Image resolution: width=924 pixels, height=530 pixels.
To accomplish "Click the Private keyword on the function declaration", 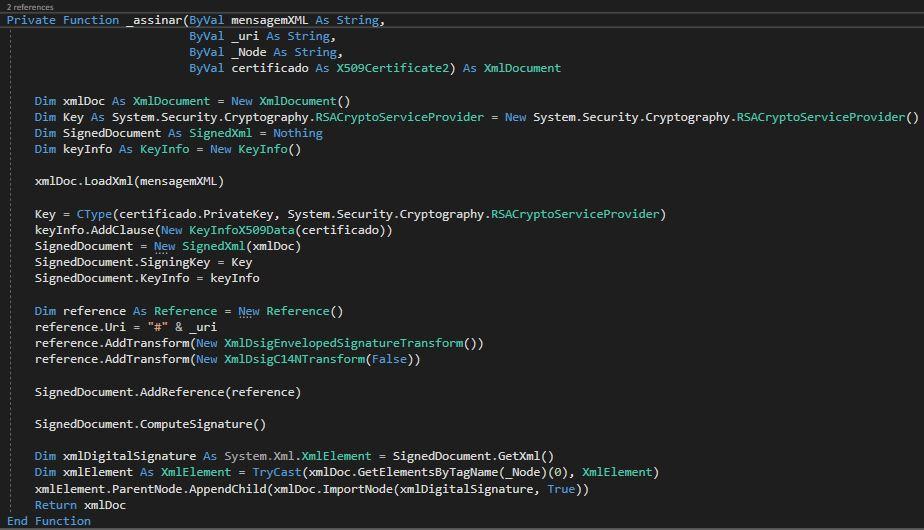I will coord(31,20).
